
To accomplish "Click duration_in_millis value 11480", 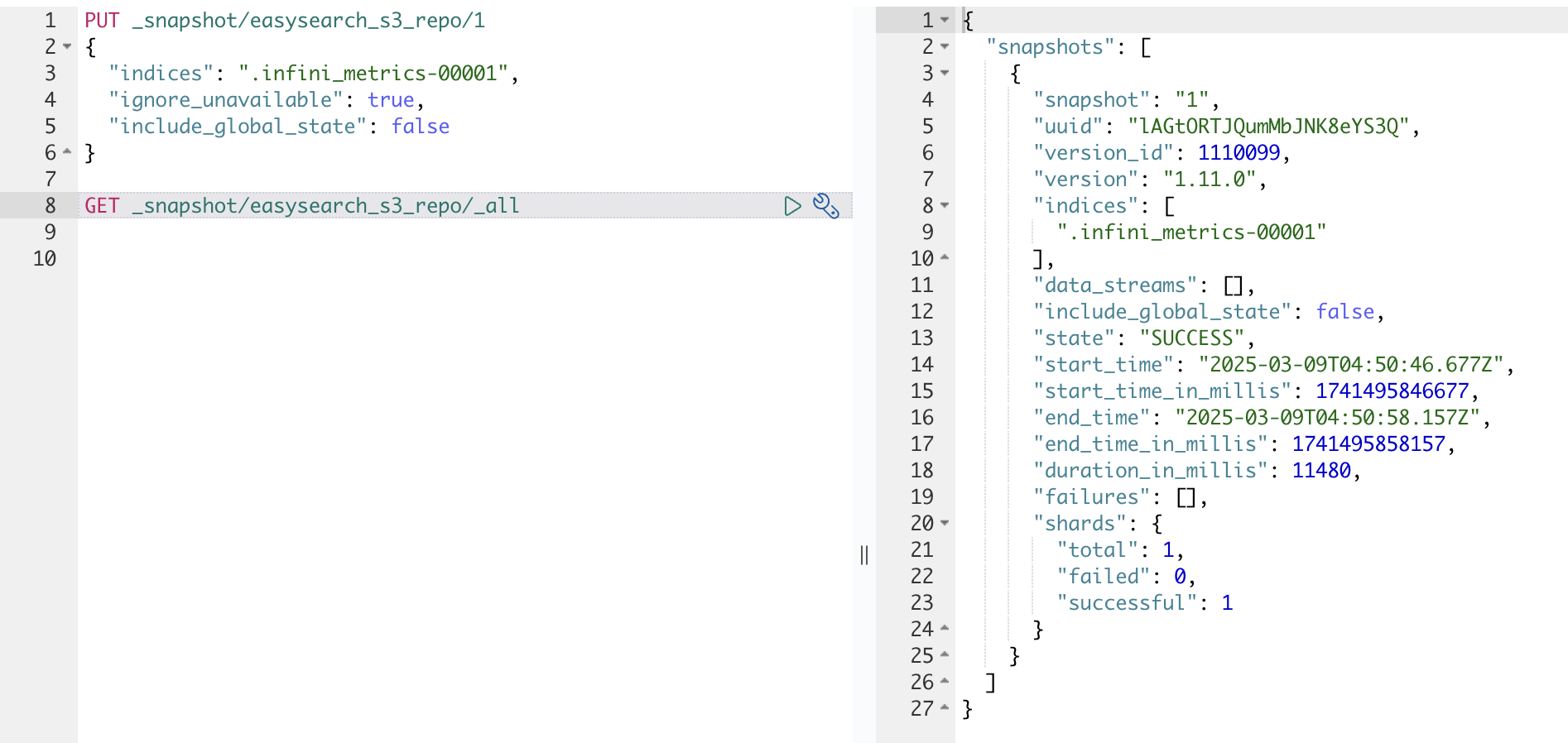I will point(1321,471).
